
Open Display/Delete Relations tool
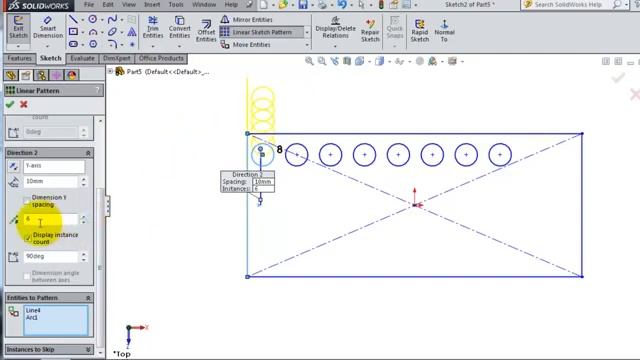335,27
